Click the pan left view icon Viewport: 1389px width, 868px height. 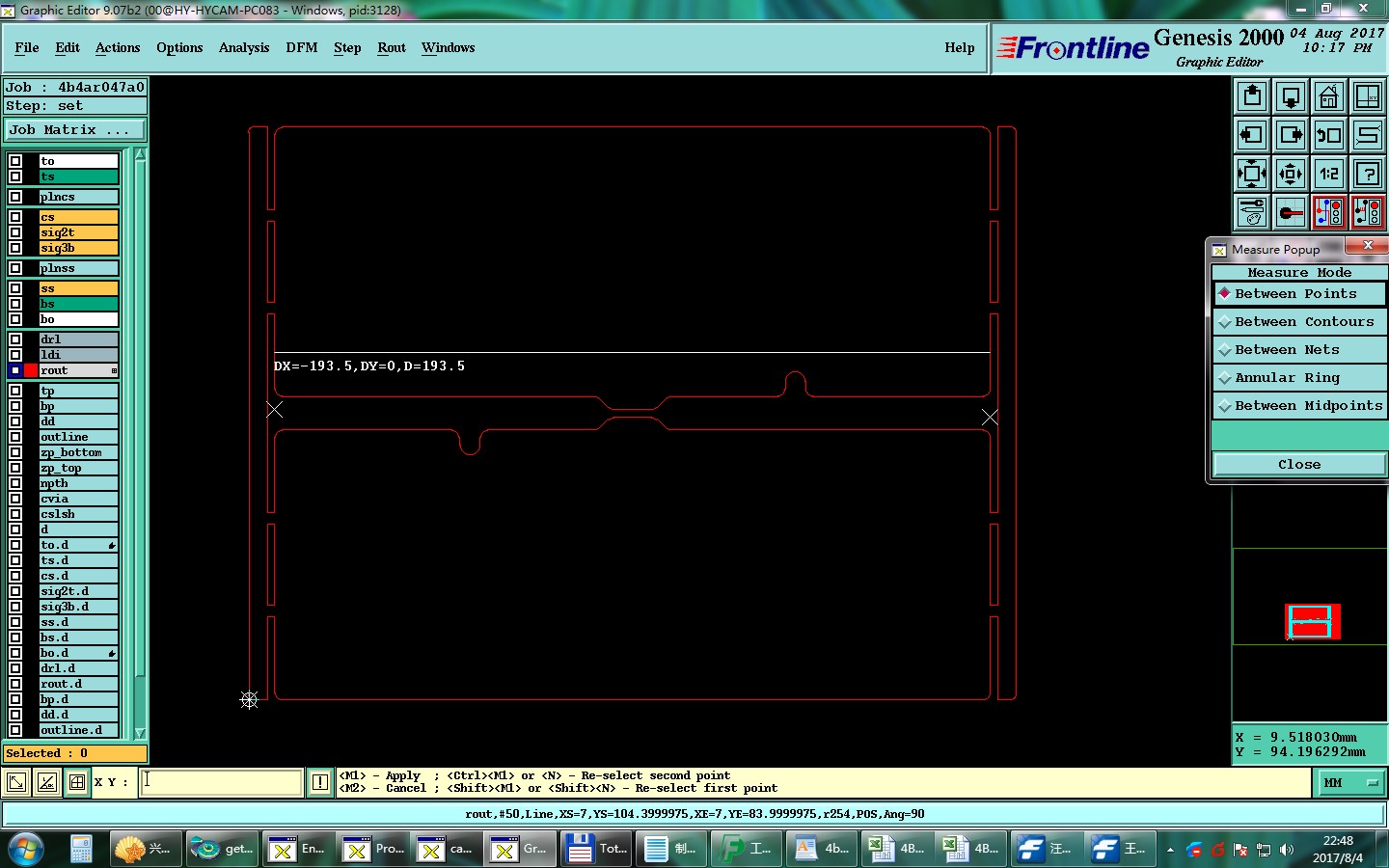(1252, 135)
